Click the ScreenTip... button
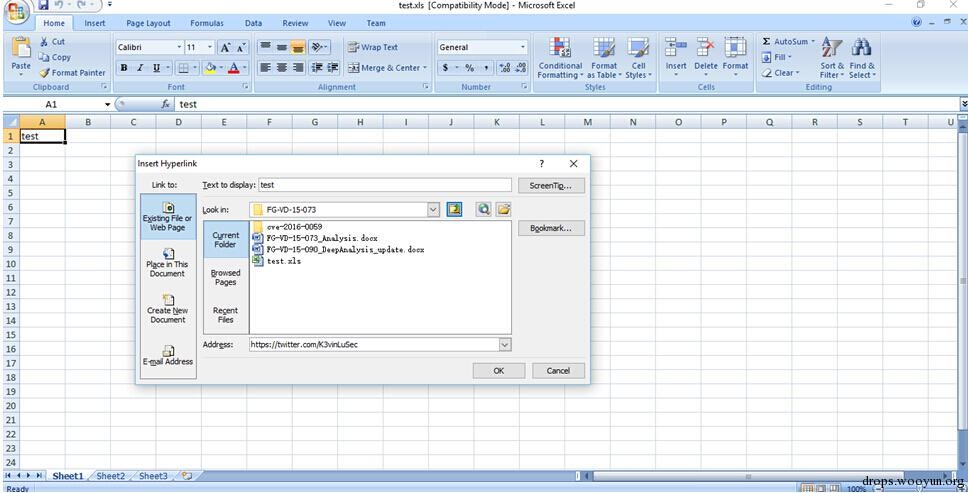Screen dimensions: 968x493 click(x=551, y=186)
